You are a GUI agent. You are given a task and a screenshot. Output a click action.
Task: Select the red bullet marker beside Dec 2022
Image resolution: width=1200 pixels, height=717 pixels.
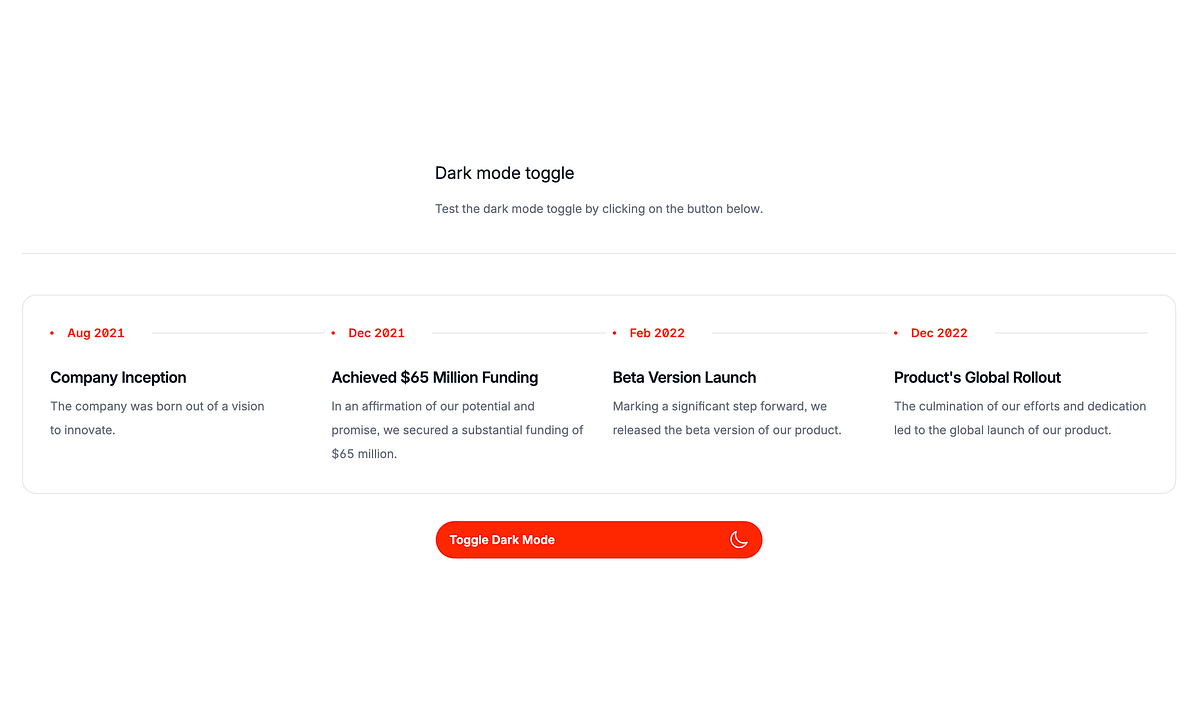click(897, 333)
